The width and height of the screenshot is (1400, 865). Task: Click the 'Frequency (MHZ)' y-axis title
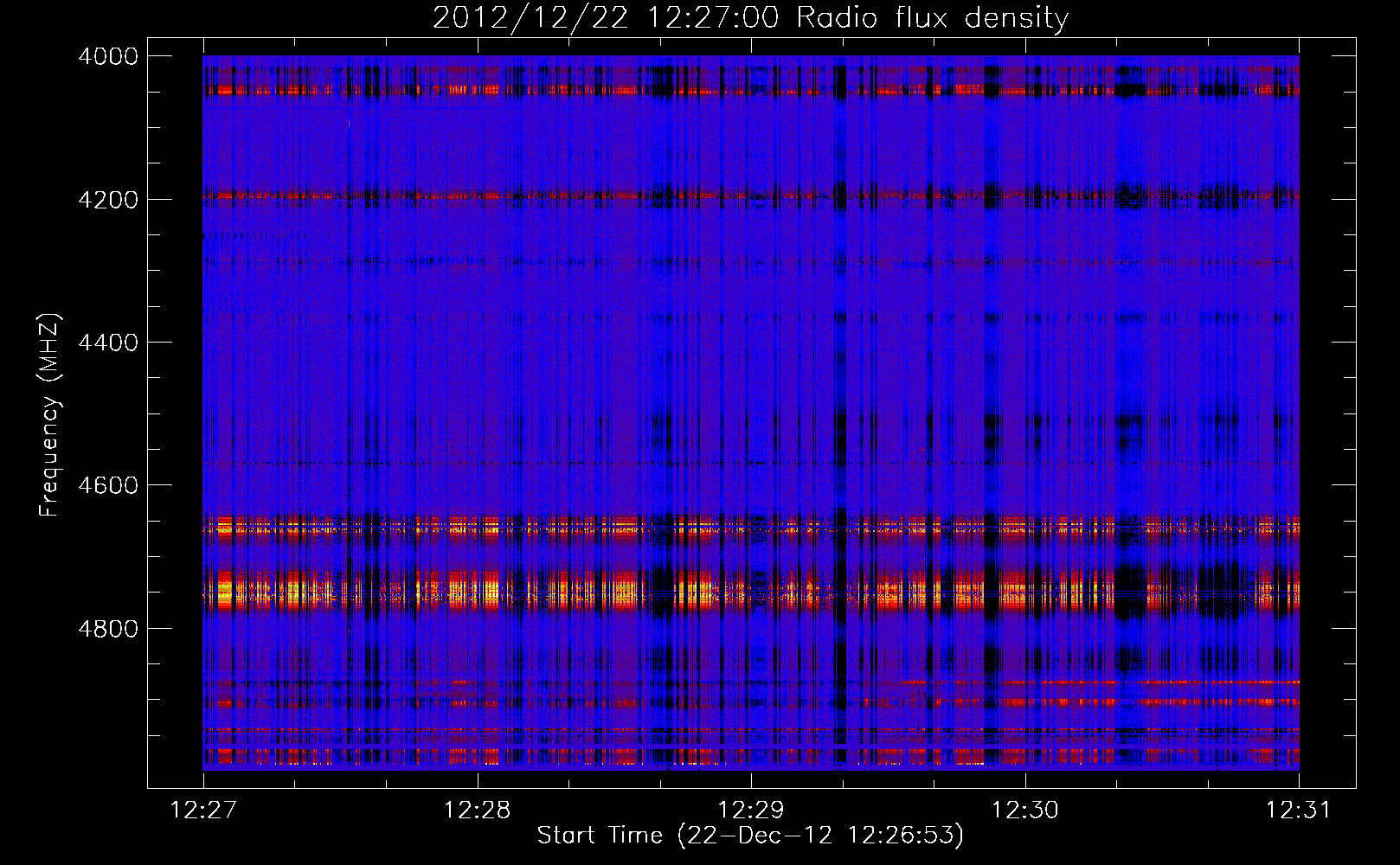(50, 415)
